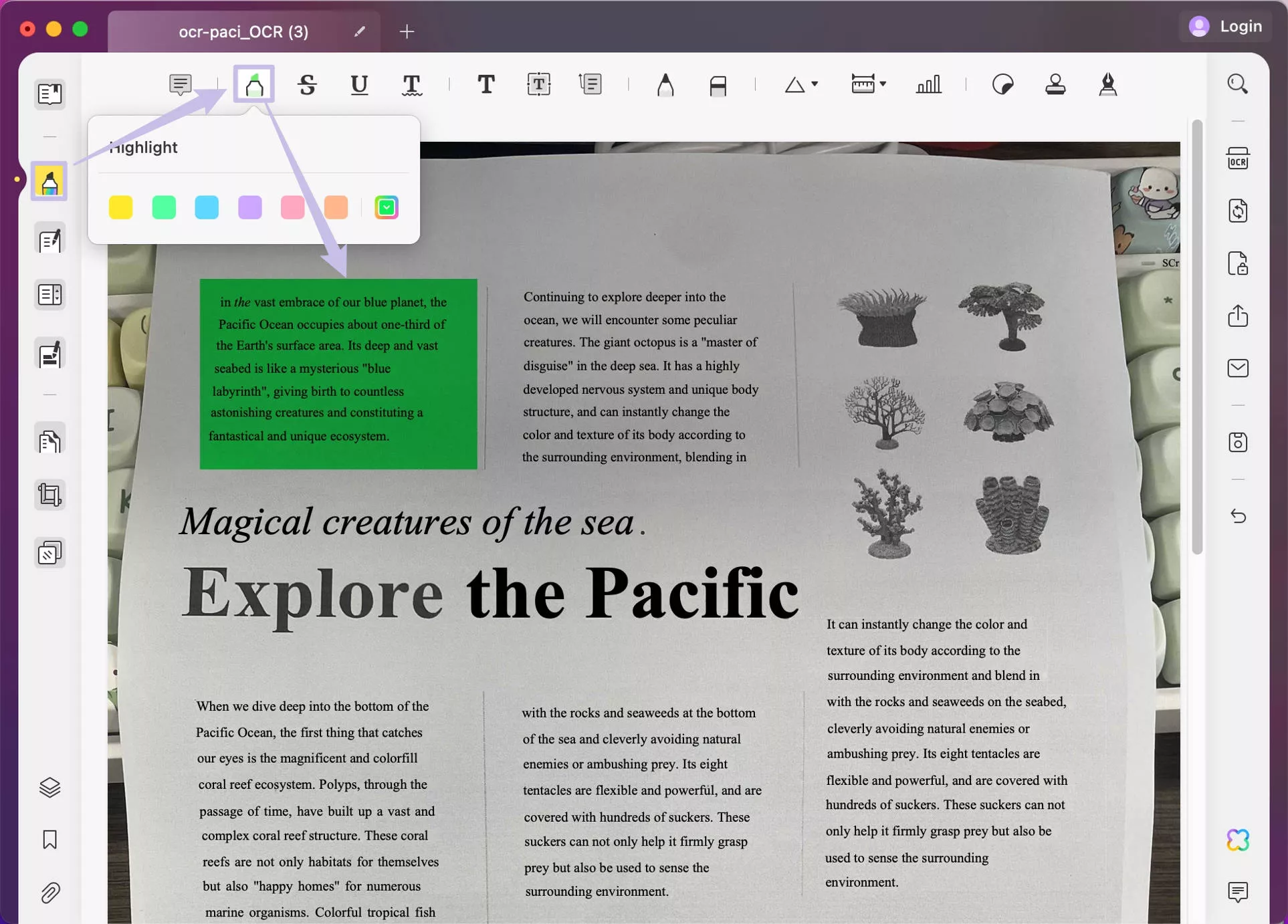The image size is (1288, 924).
Task: Run OCR from right sidebar
Action: 1238,158
